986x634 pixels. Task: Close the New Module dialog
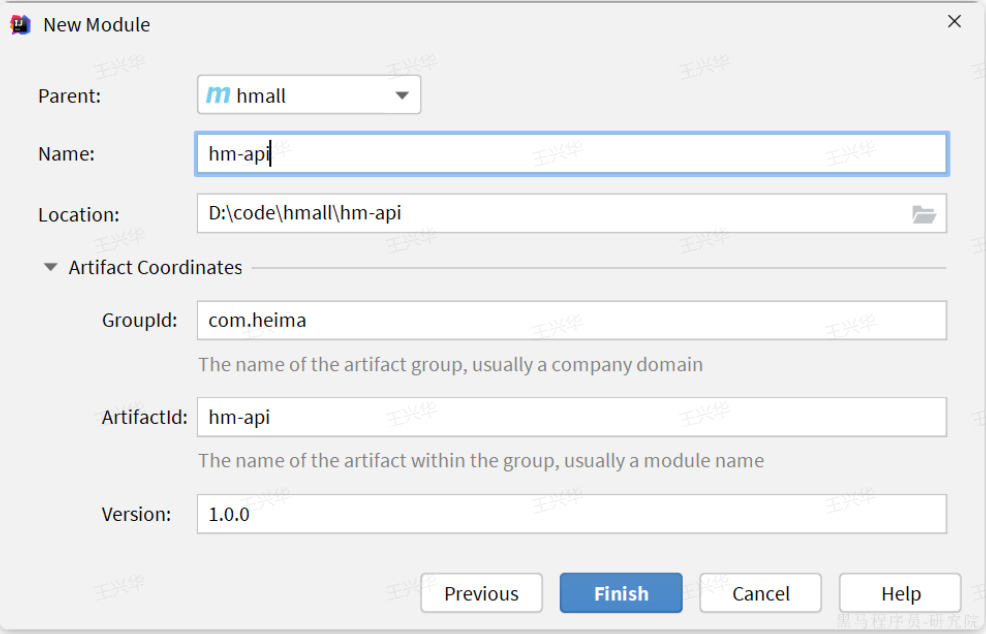point(954,22)
